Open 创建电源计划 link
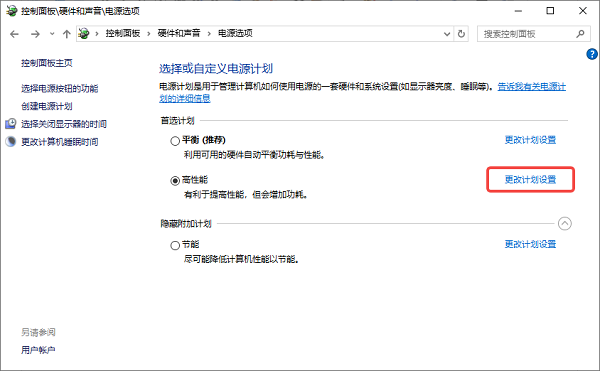 (47, 106)
